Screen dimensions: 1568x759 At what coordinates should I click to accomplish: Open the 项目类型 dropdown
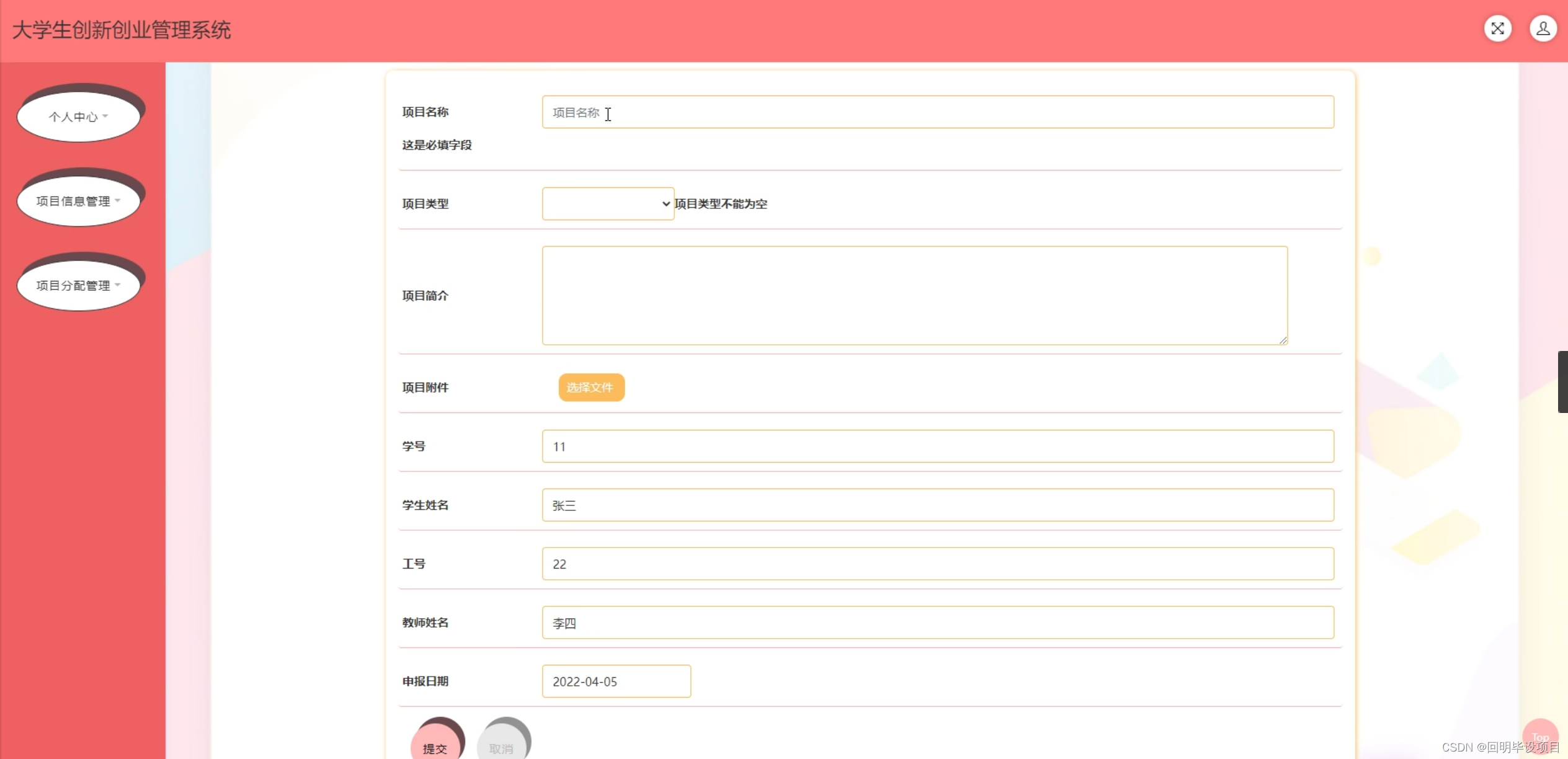coord(608,203)
